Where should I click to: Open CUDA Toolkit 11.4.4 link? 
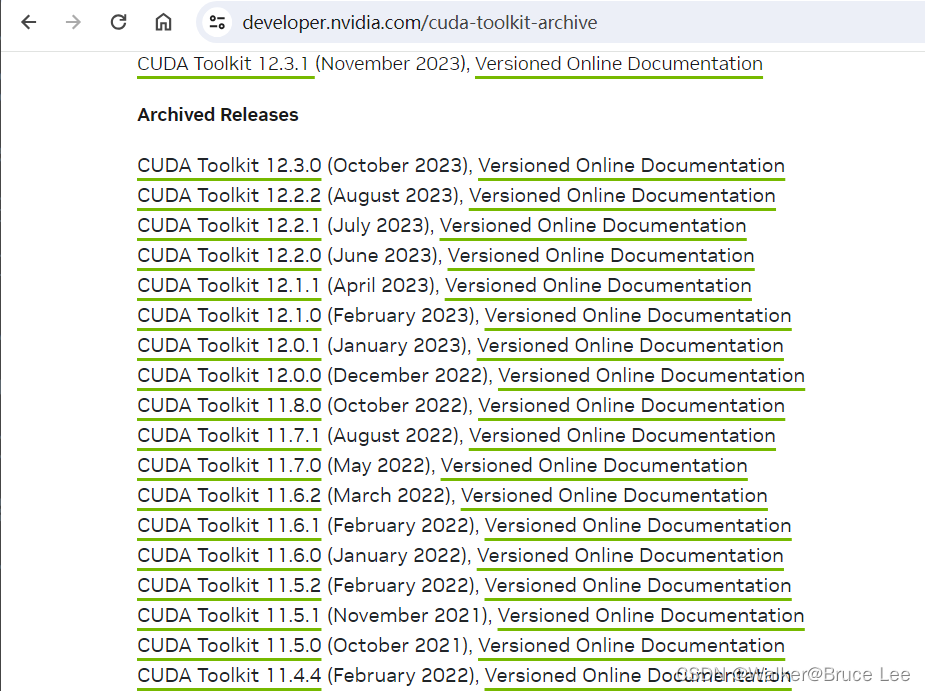coord(229,676)
